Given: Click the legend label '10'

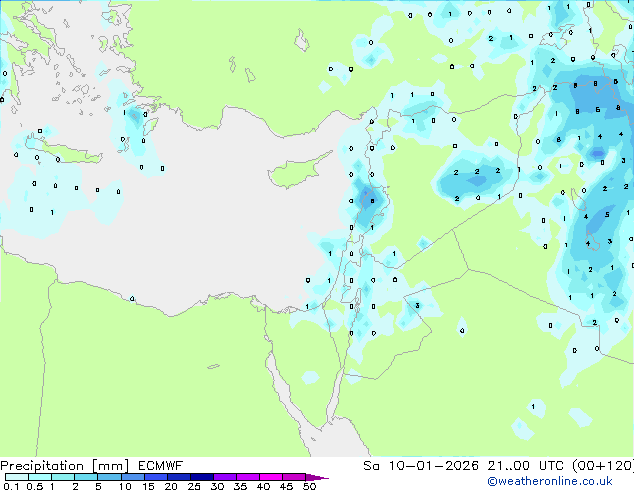Looking at the screenshot, I should click(125, 486).
